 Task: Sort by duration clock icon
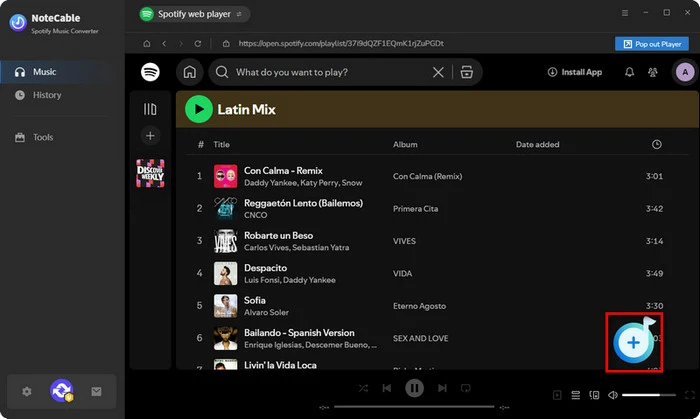click(656, 145)
